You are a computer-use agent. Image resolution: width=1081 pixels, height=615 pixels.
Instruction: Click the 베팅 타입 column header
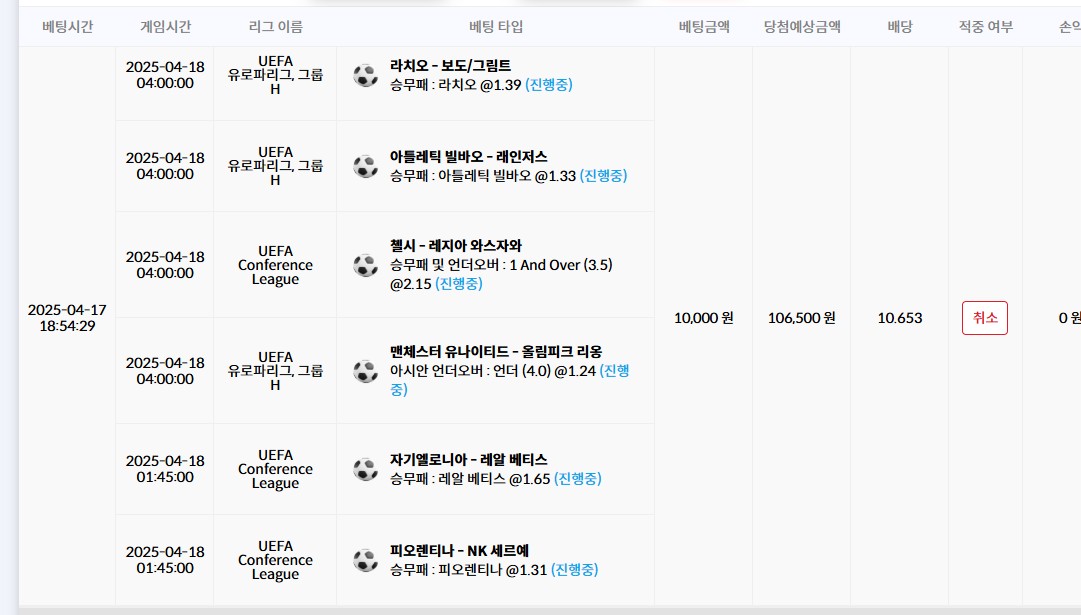click(496, 27)
